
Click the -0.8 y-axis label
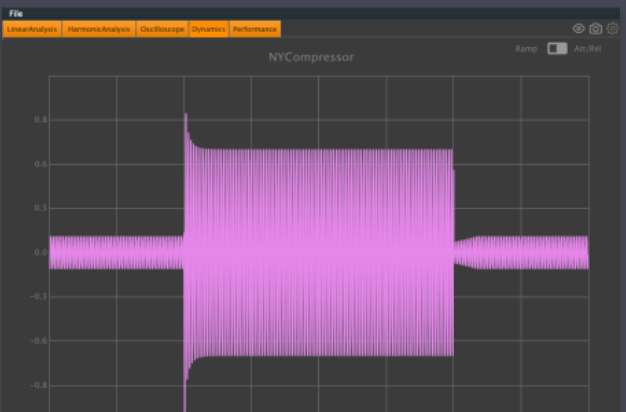39,386
